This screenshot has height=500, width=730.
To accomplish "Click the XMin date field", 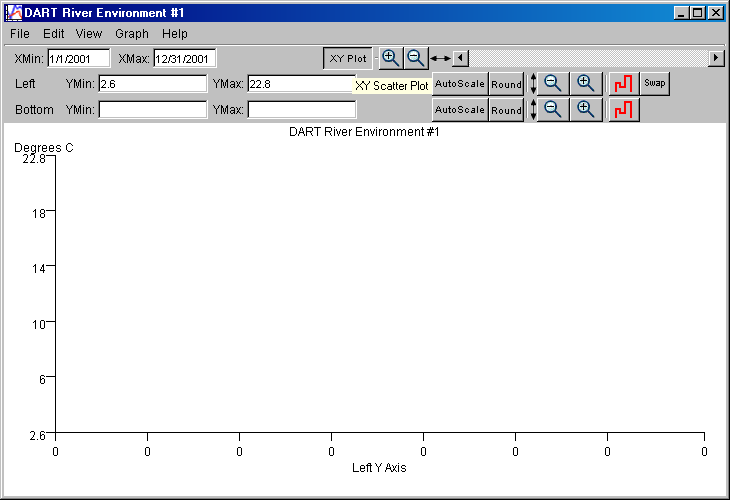I will point(78,59).
